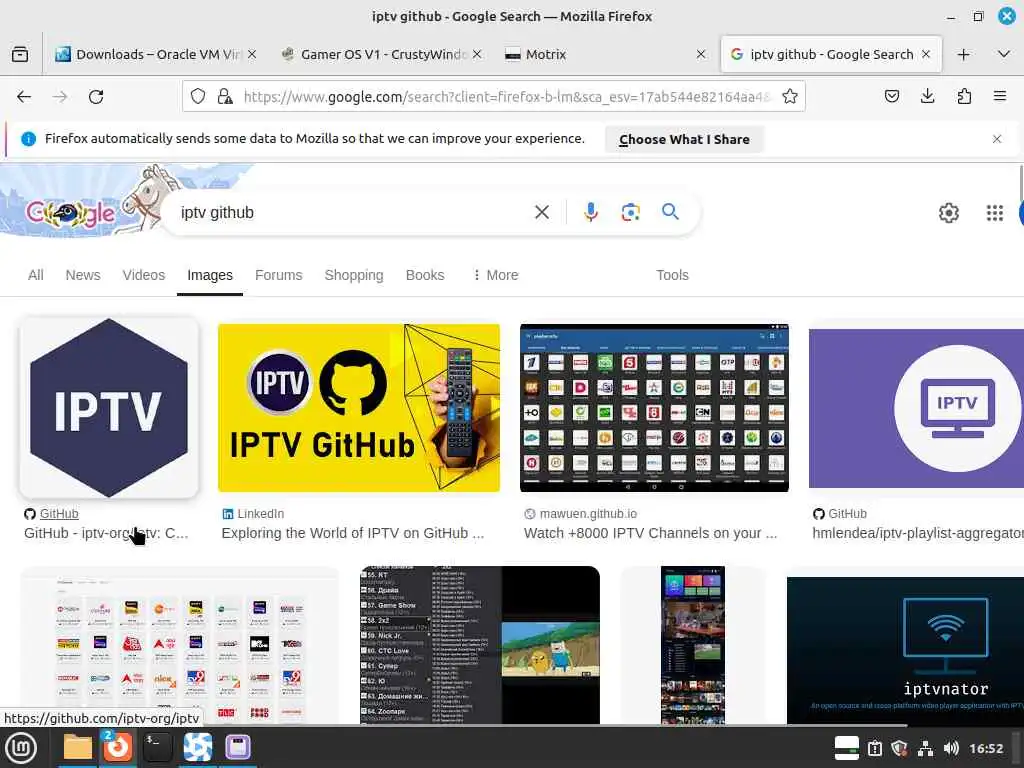Open the iptvnator image result
Viewport: 1024px width, 768px height.
pos(905,650)
